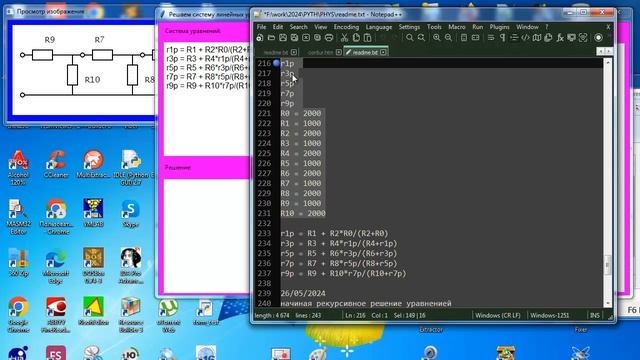The width and height of the screenshot is (640, 360).
Task: Open the Document Map toolbar icon
Action: point(537,38)
